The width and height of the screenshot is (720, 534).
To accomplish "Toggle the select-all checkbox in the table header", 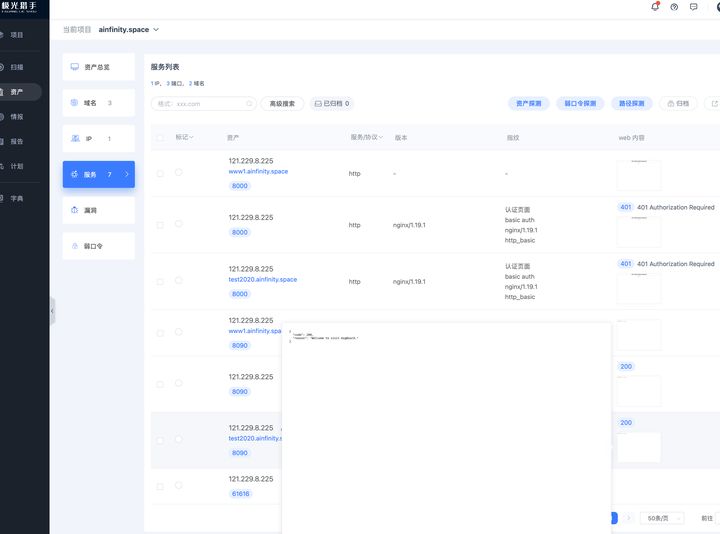I will 160,138.
